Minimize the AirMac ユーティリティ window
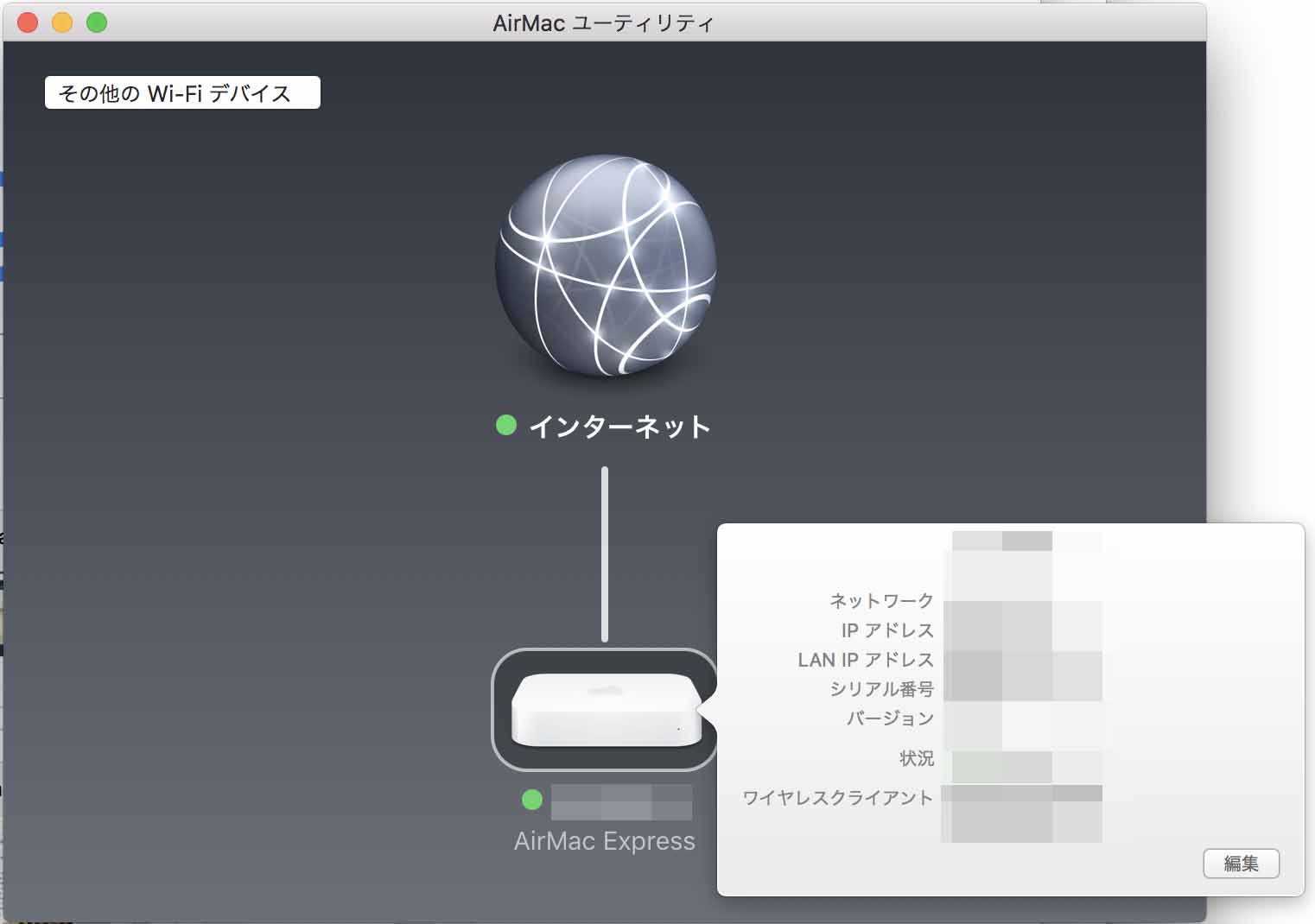The image size is (1315, 924). pos(62,22)
